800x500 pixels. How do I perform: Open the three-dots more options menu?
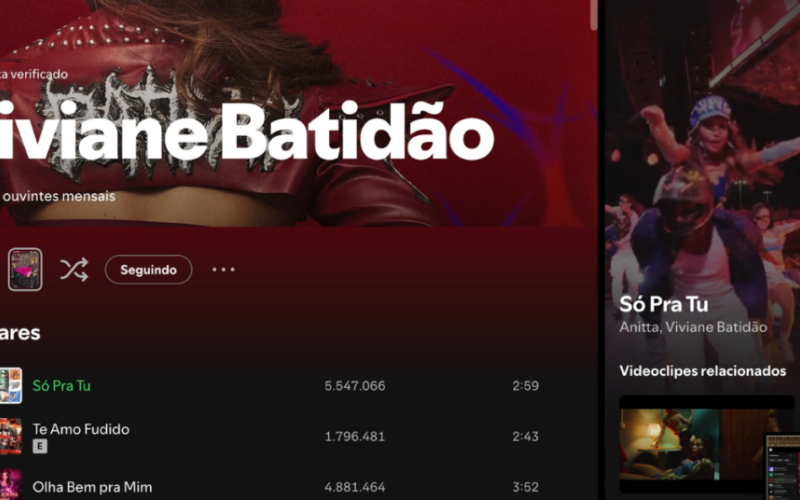coord(223,269)
